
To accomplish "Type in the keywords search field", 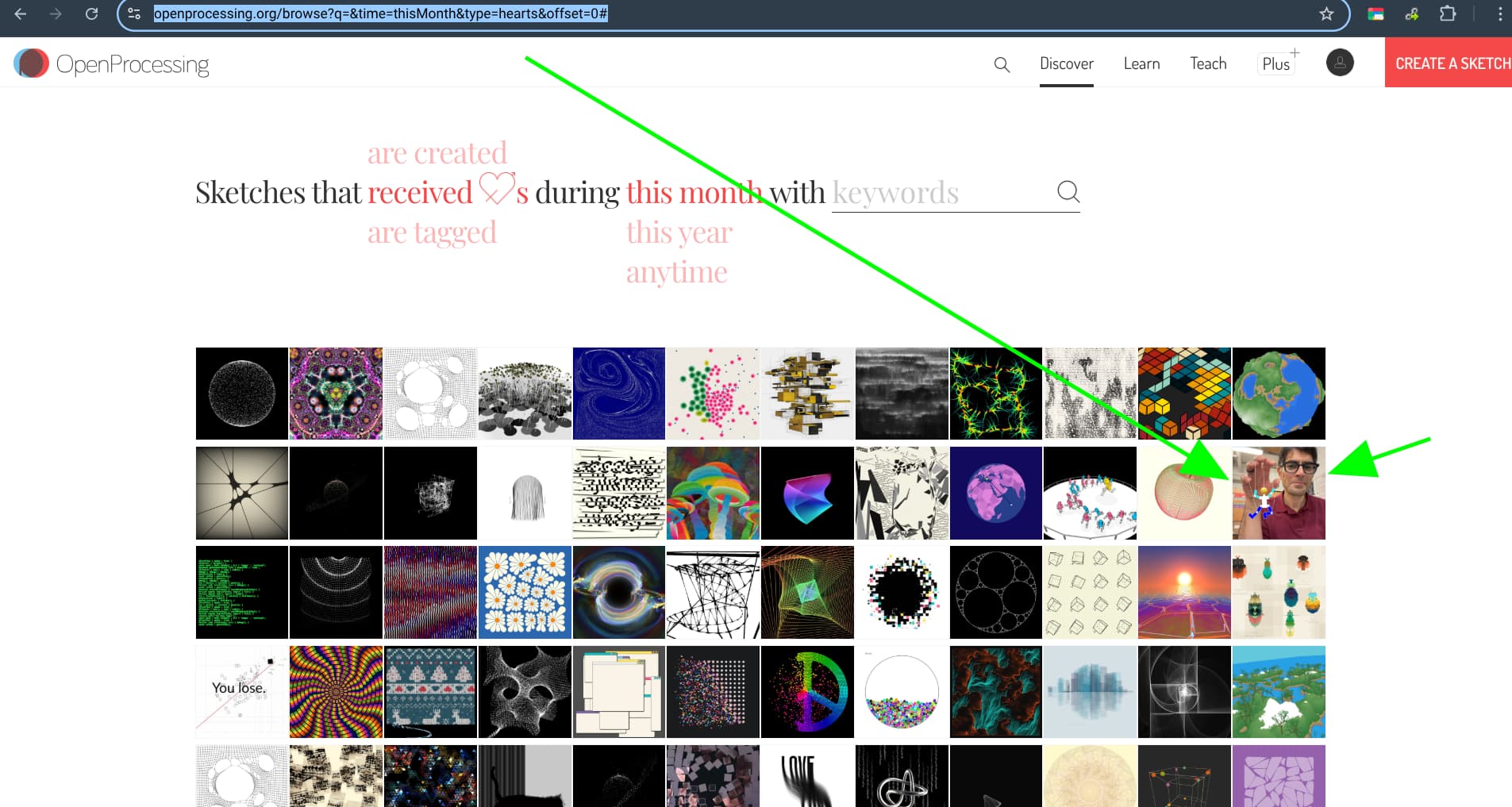I will pyautogui.click(x=941, y=193).
